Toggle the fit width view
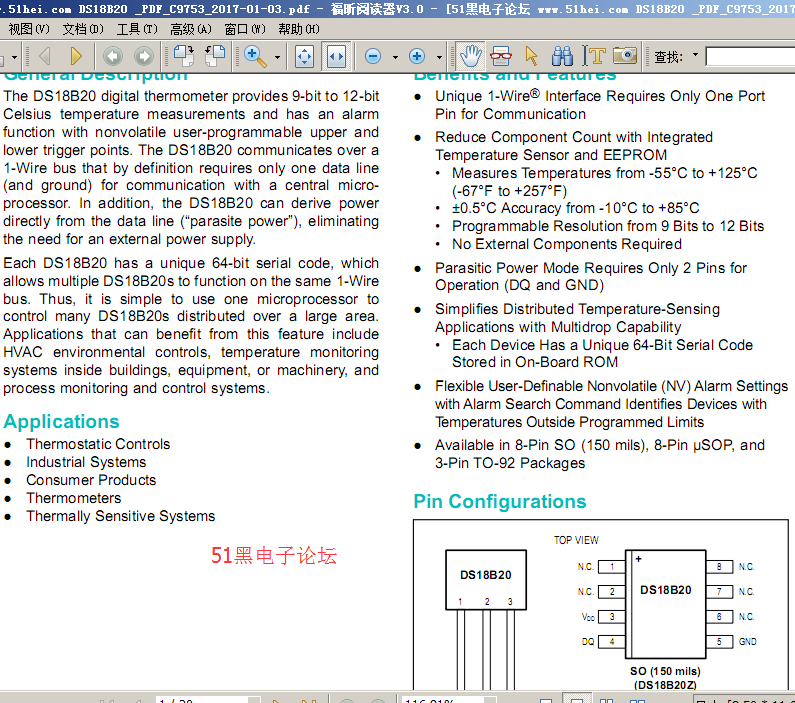The width and height of the screenshot is (795, 703). [x=336, y=56]
